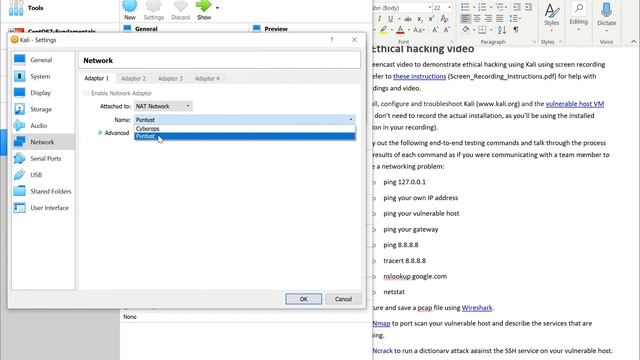Viewport: 640px width, 360px height.
Task: Toggle Enable Network Adapter checkbox
Action: tap(86, 93)
